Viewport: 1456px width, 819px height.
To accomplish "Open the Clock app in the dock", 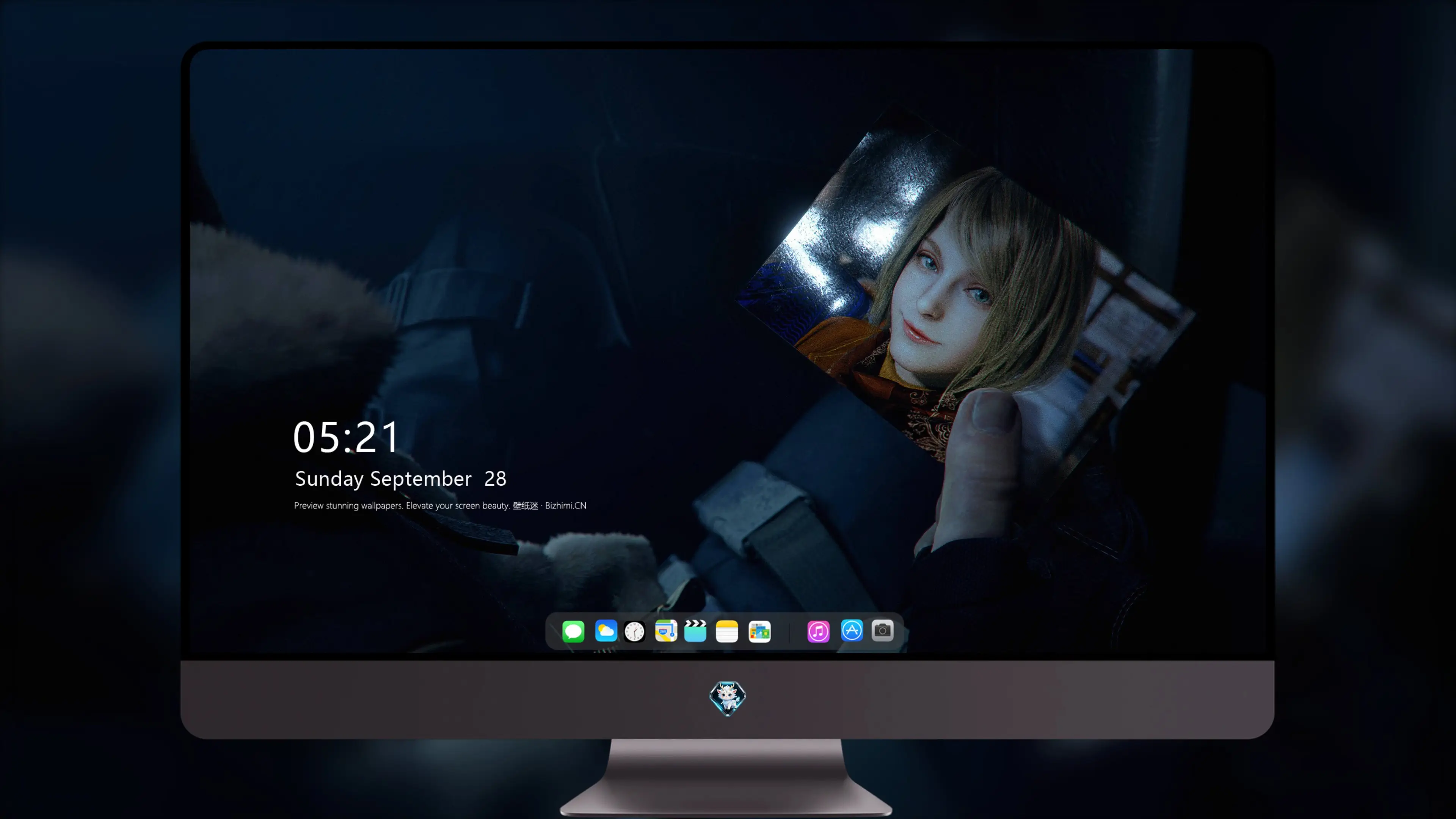I will click(634, 631).
